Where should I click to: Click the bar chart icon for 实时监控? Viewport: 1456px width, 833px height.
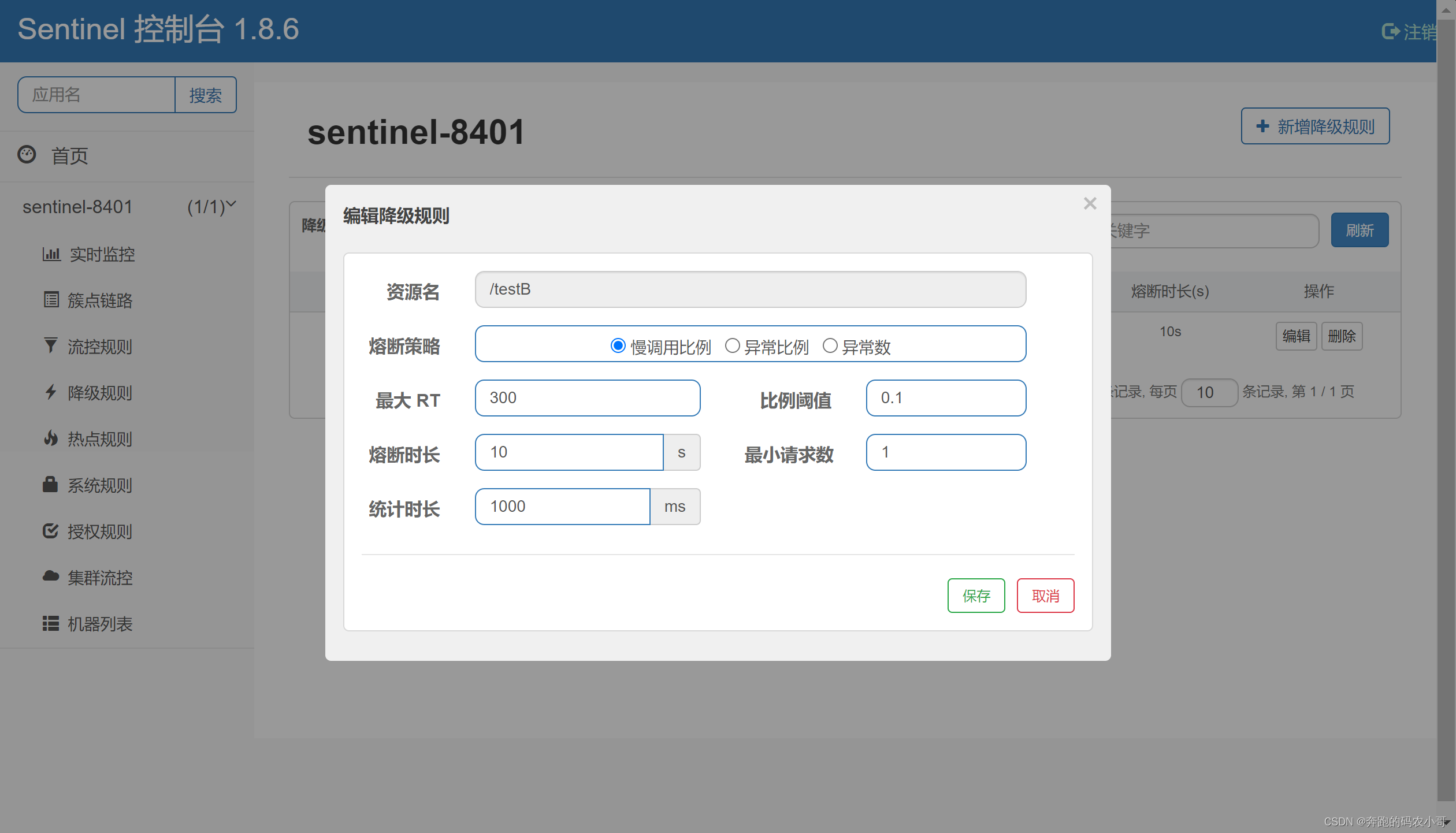tap(51, 254)
